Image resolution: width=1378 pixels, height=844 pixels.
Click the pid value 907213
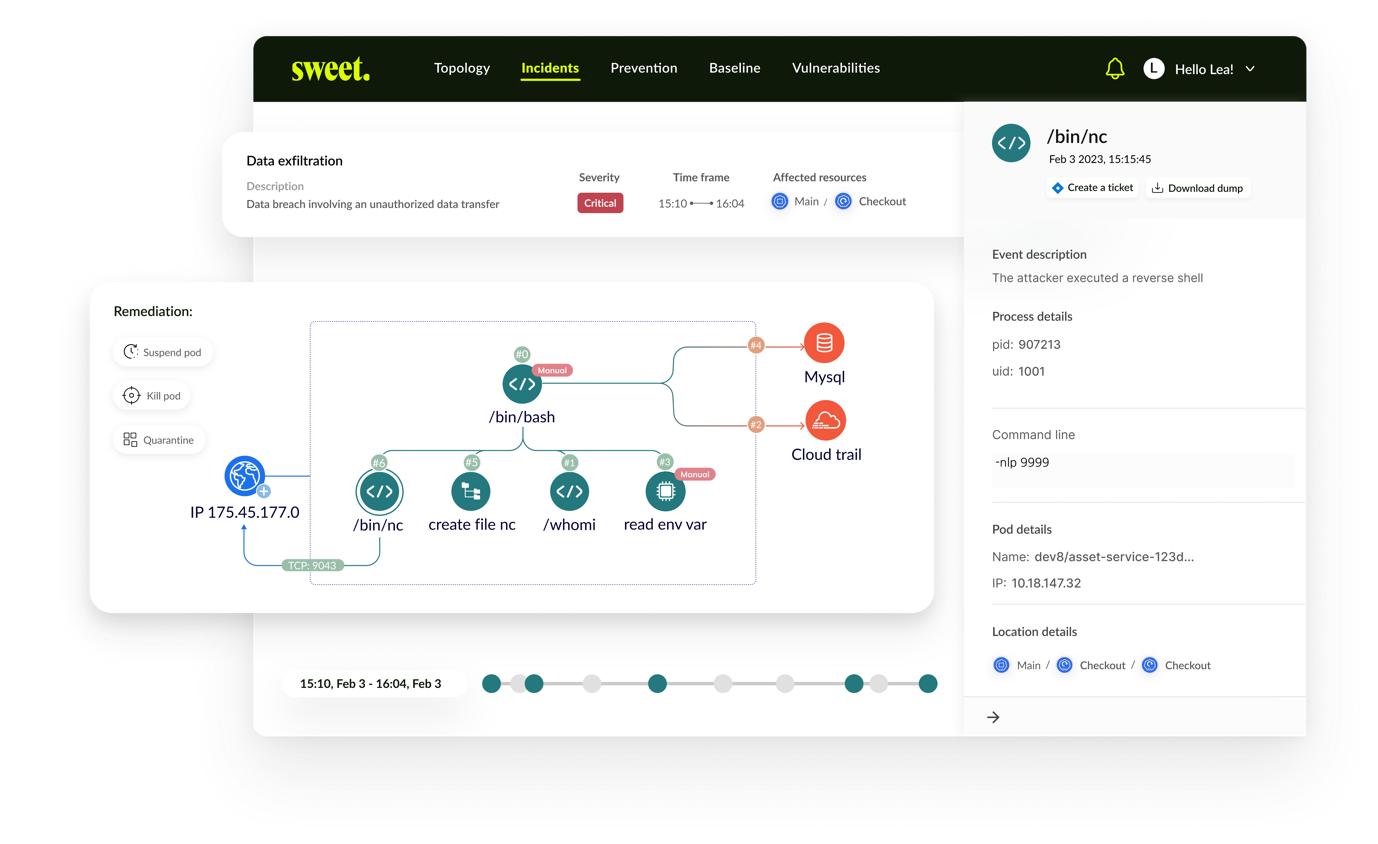point(1039,345)
